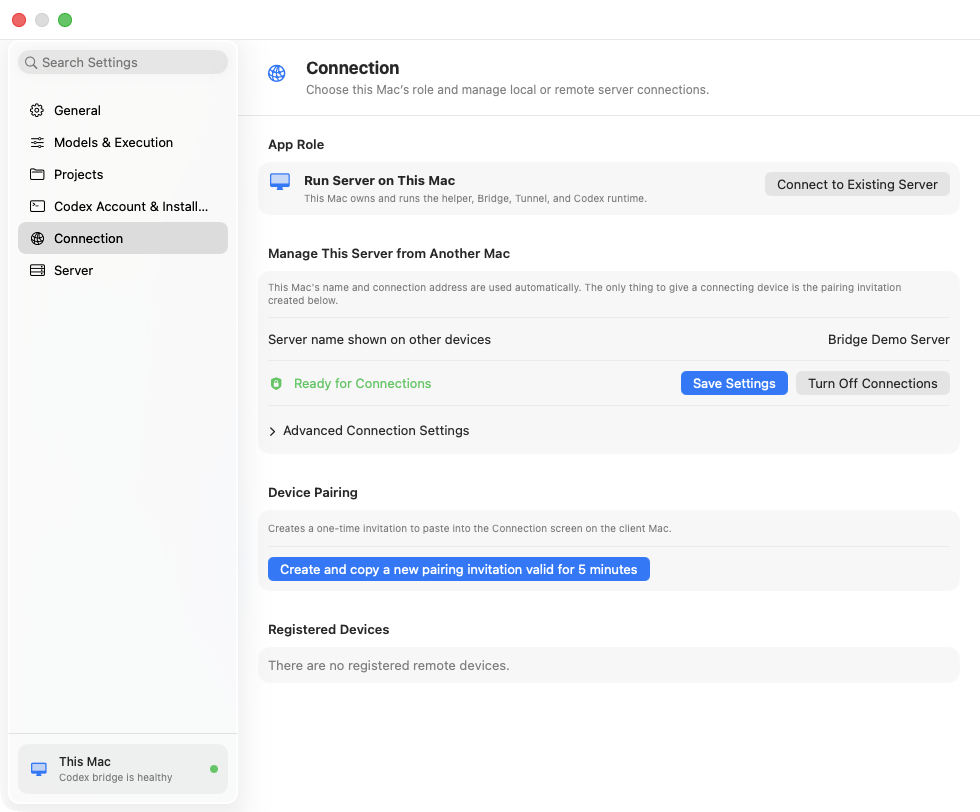Image resolution: width=980 pixels, height=812 pixels.
Task: Click the green shield Ready for Connections icon
Action: coord(276,384)
